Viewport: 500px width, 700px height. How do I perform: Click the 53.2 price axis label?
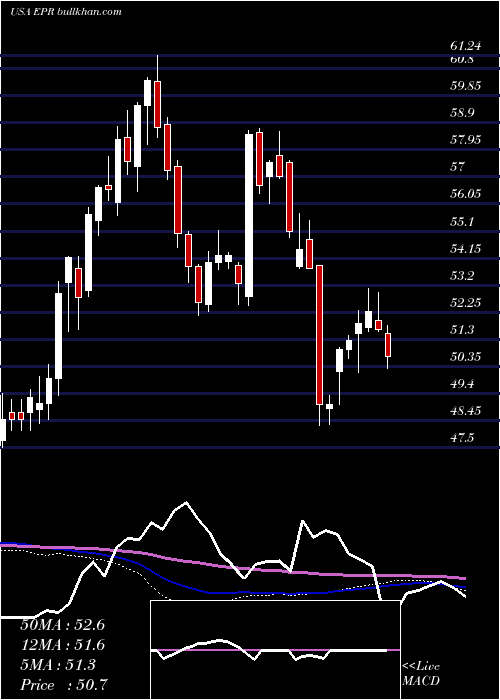462,275
